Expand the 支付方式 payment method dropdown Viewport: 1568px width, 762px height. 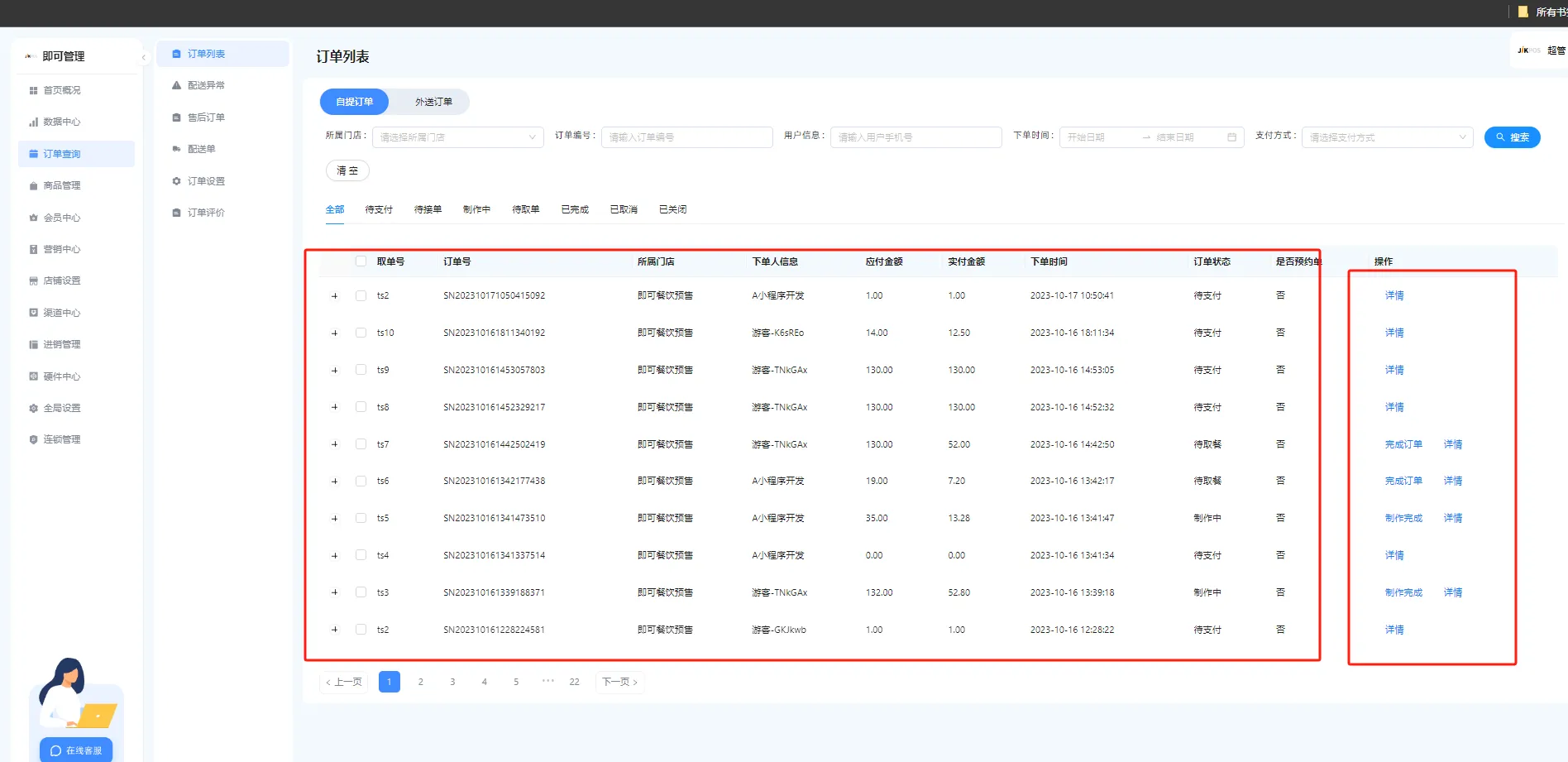coord(1387,137)
